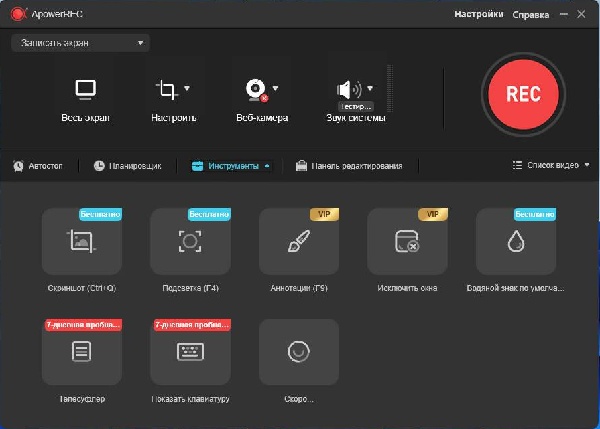Enable the Показать клавиатуру keyboard tool
Image resolution: width=600 pixels, height=429 pixels.
coord(190,352)
